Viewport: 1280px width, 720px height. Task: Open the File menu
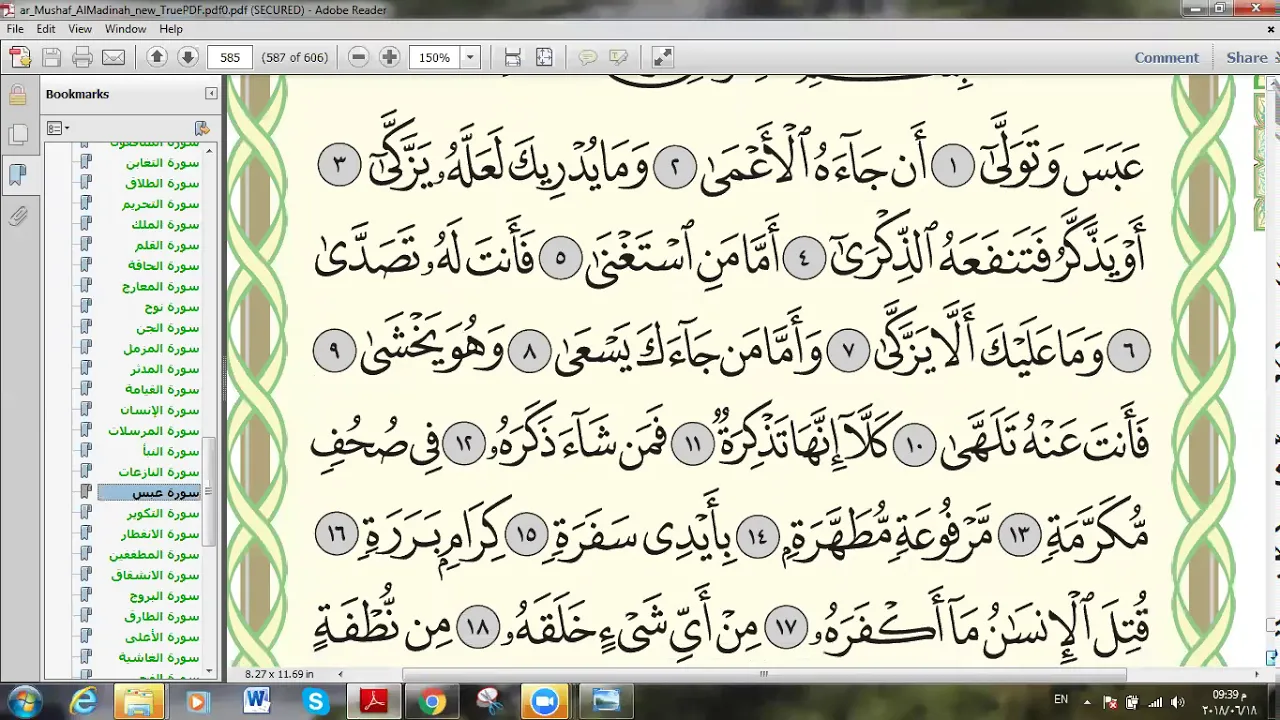click(15, 29)
